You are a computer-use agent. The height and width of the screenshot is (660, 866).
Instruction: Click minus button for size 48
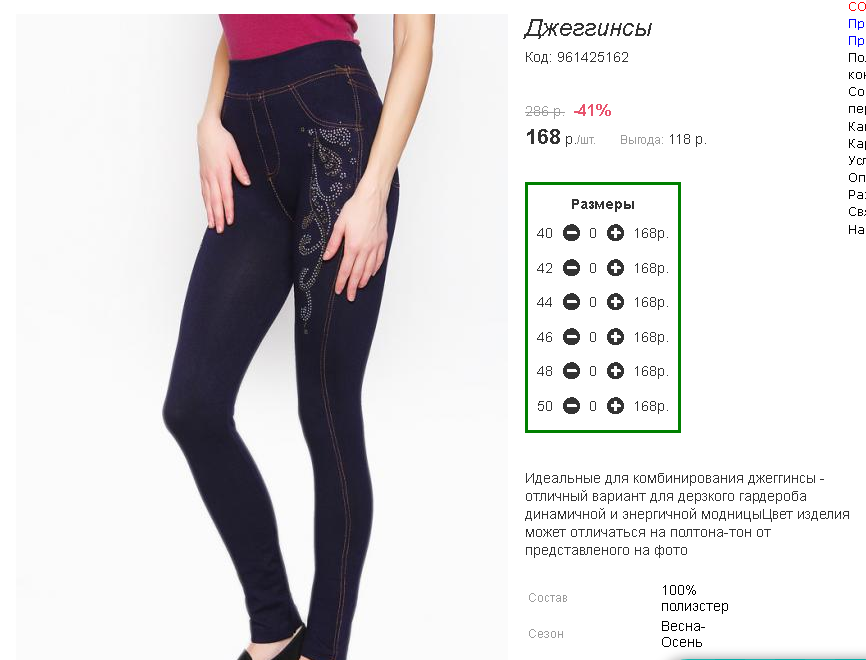571,371
